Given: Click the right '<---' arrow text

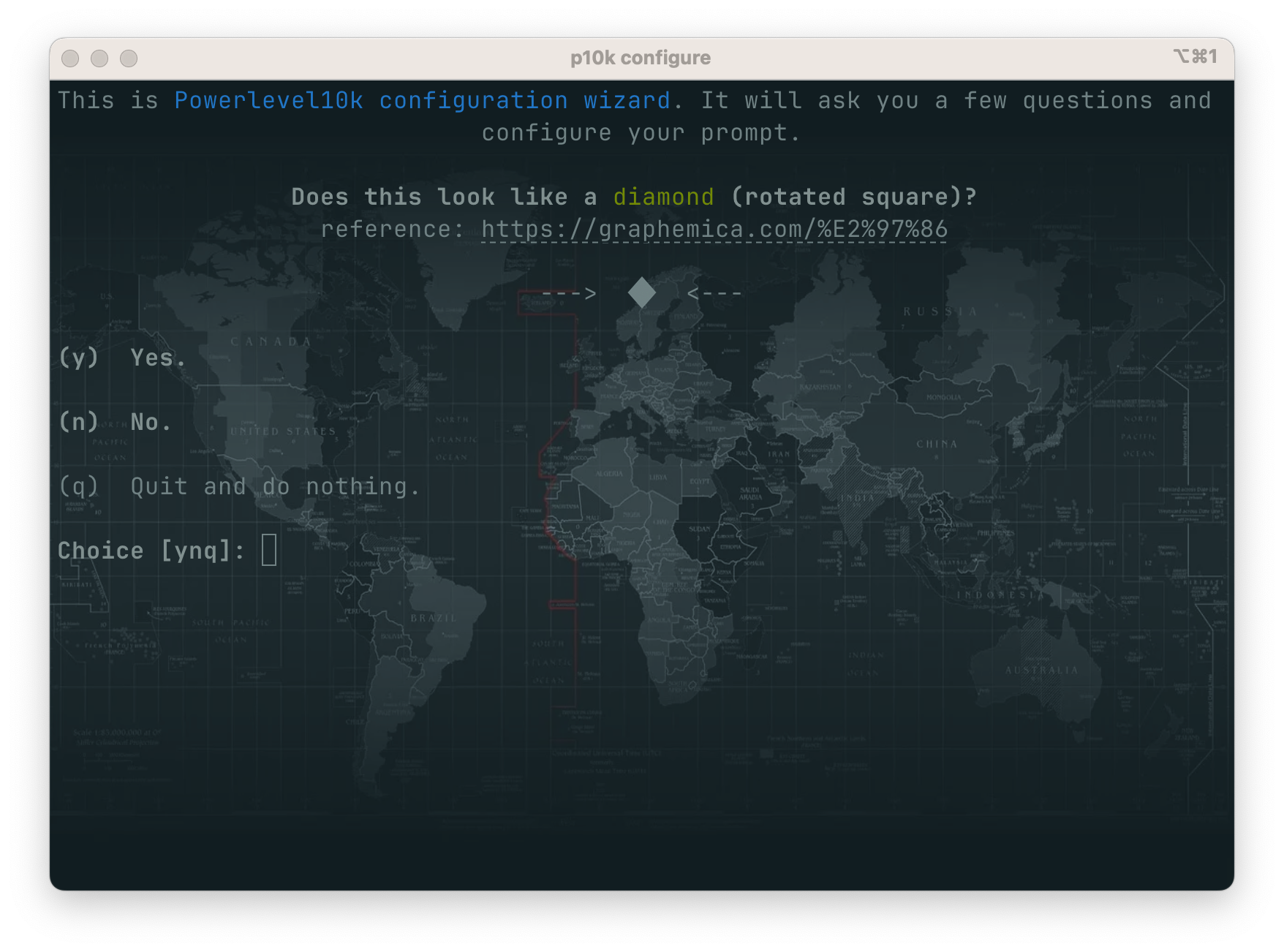Looking at the screenshot, I should [714, 293].
